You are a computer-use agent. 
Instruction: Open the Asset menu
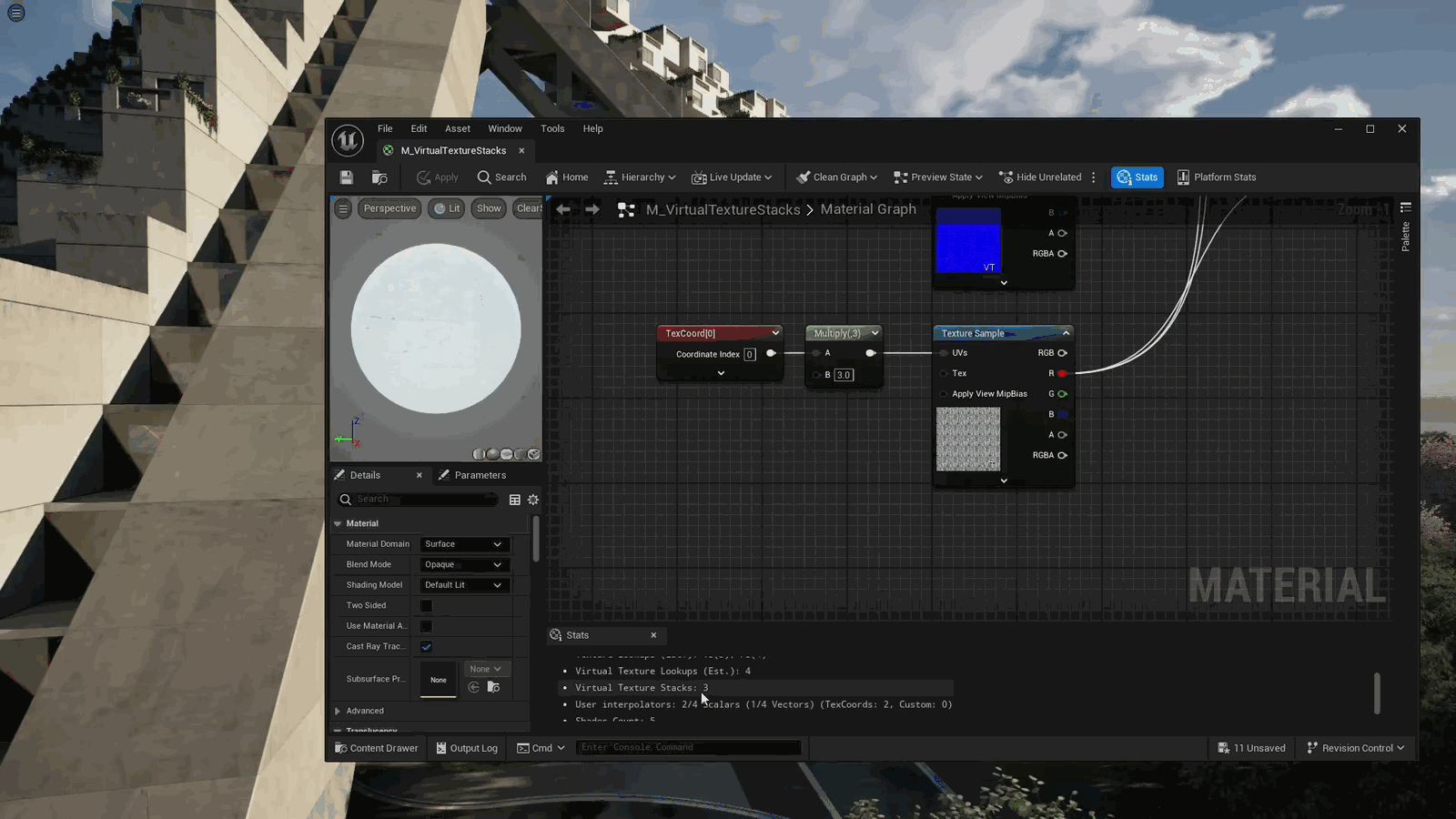click(458, 128)
